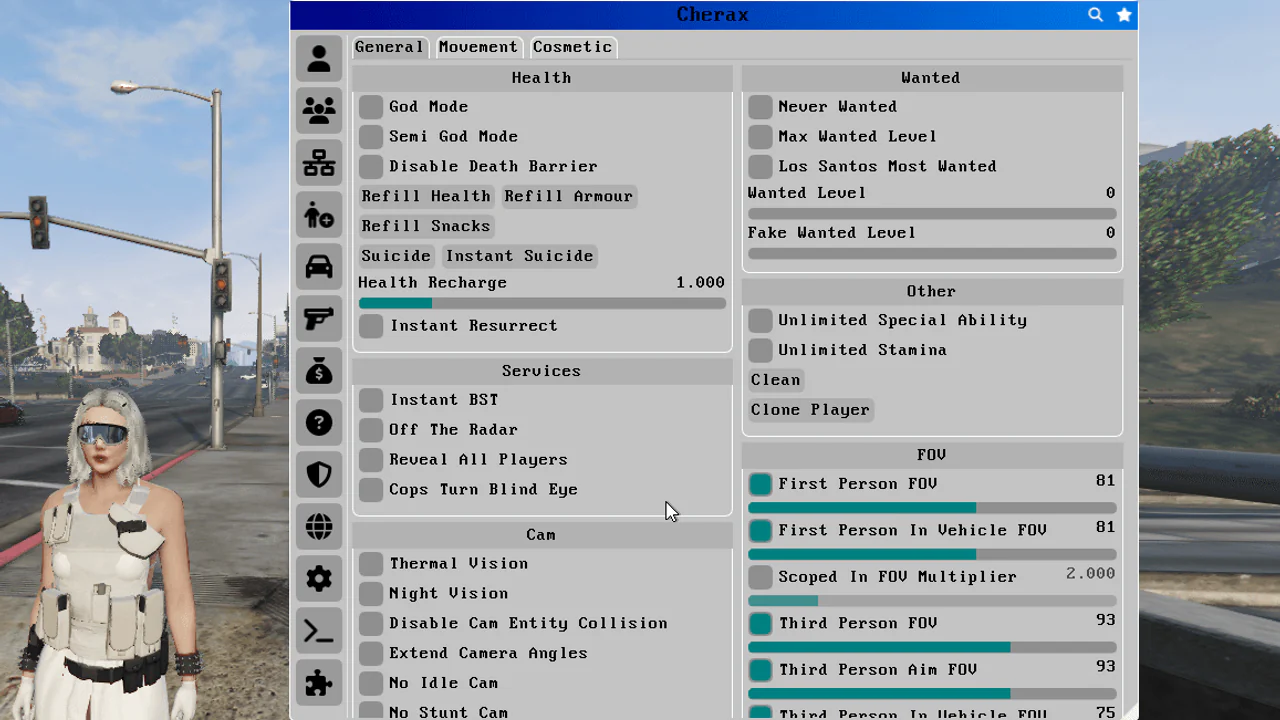This screenshot has width=1280, height=720.
Task: Adjust the Scoped In FOV Multiplier slider
Action: [932, 601]
